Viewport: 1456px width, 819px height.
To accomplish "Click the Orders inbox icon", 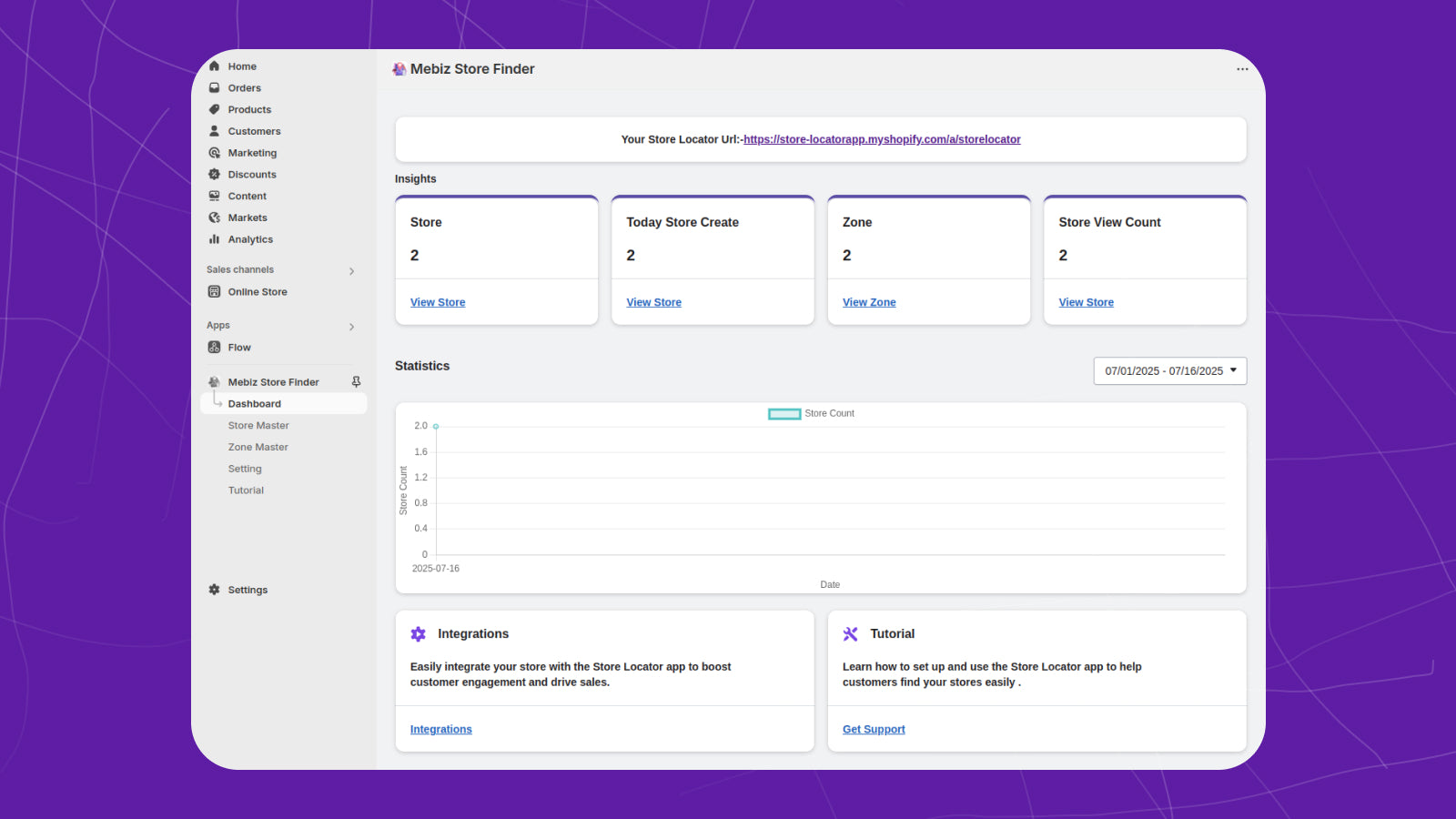I will [x=215, y=88].
